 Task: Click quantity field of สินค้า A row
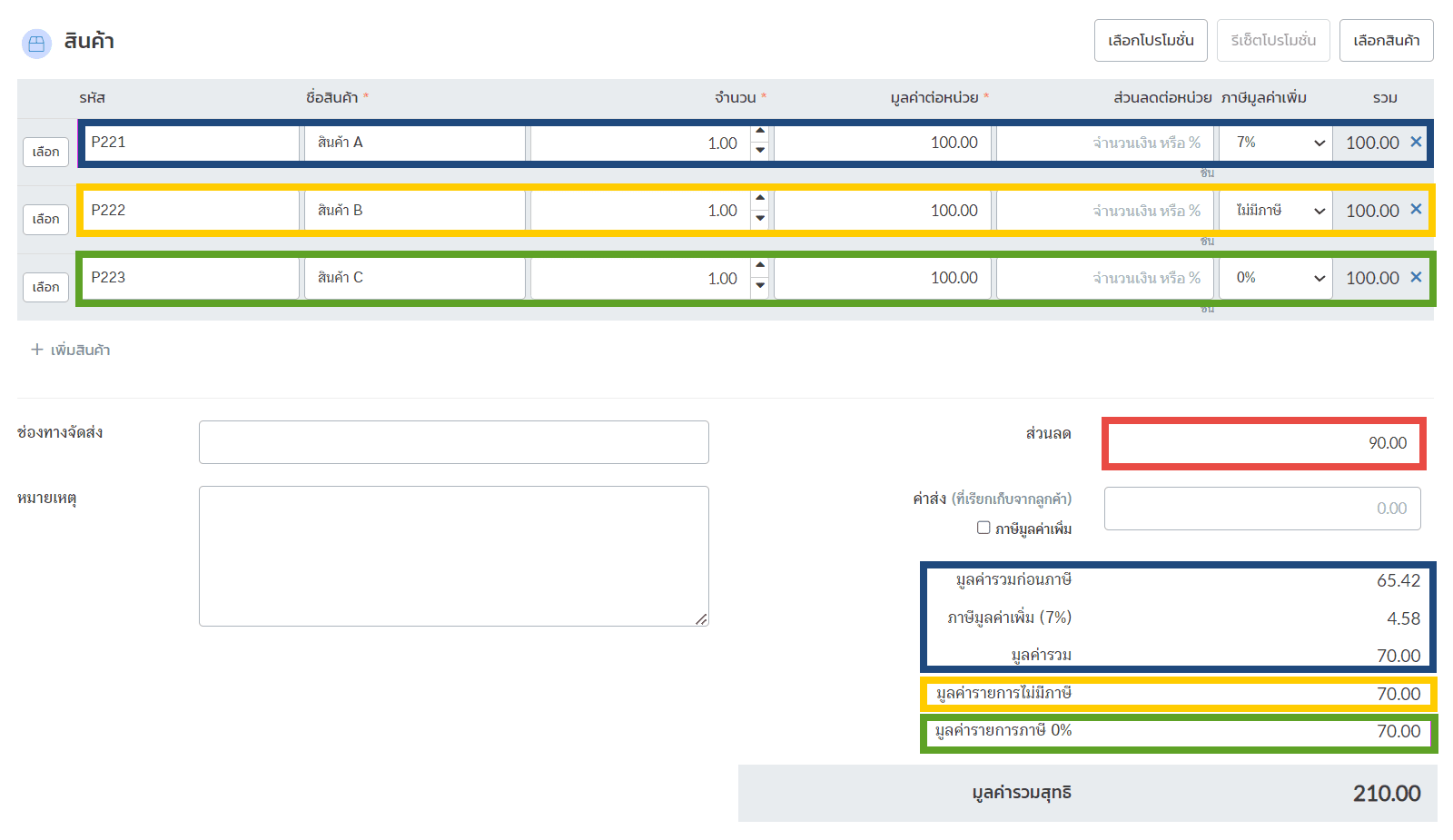point(640,143)
